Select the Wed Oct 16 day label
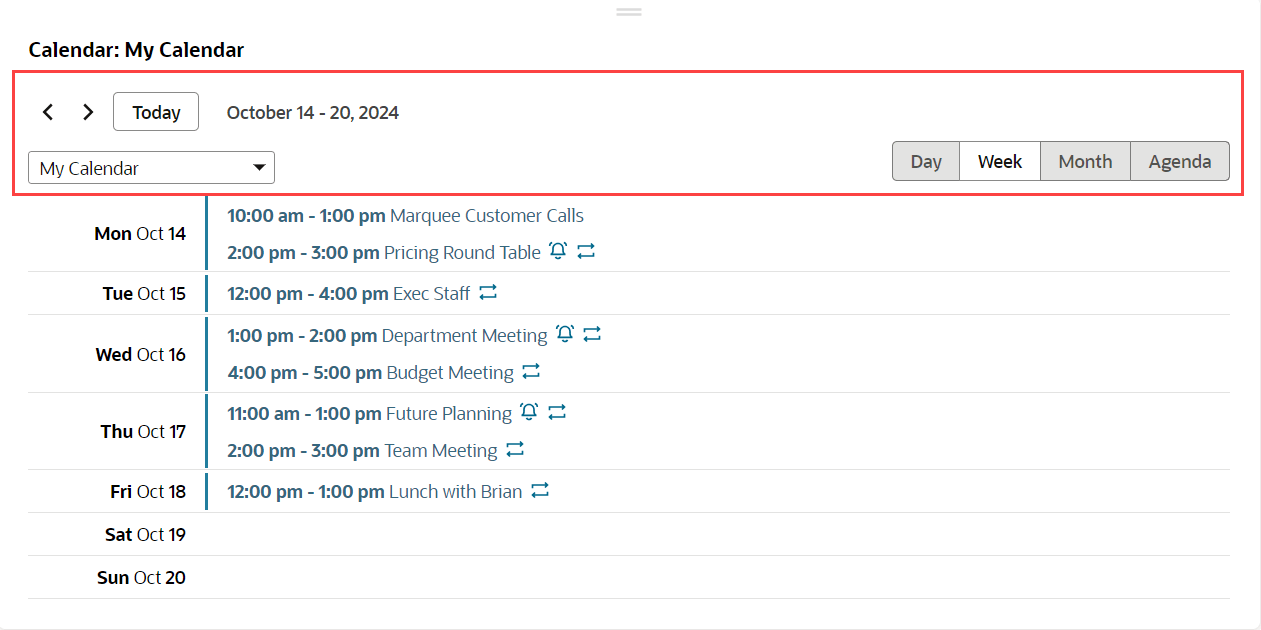This screenshot has height=630, width=1261. (x=141, y=354)
